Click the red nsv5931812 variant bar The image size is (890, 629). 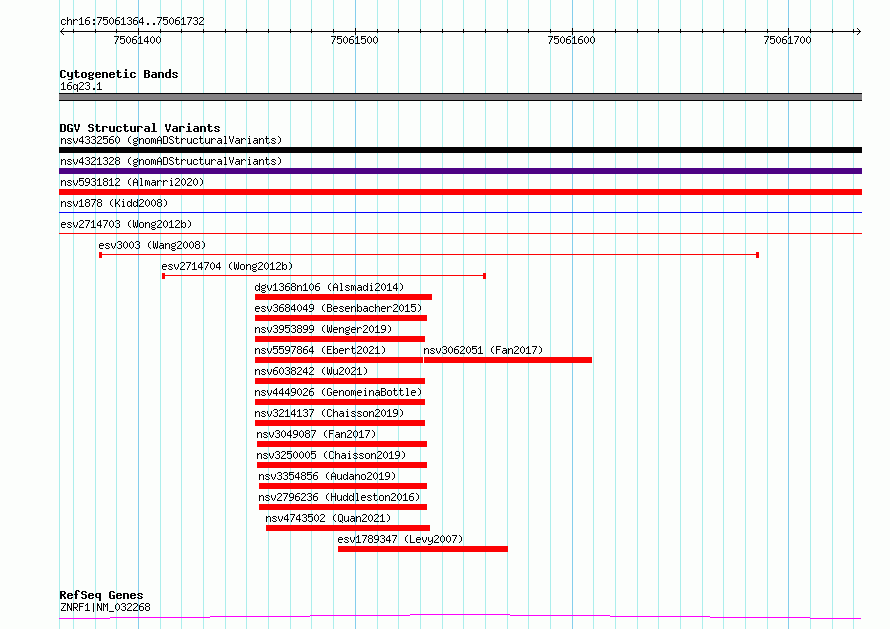click(460, 192)
